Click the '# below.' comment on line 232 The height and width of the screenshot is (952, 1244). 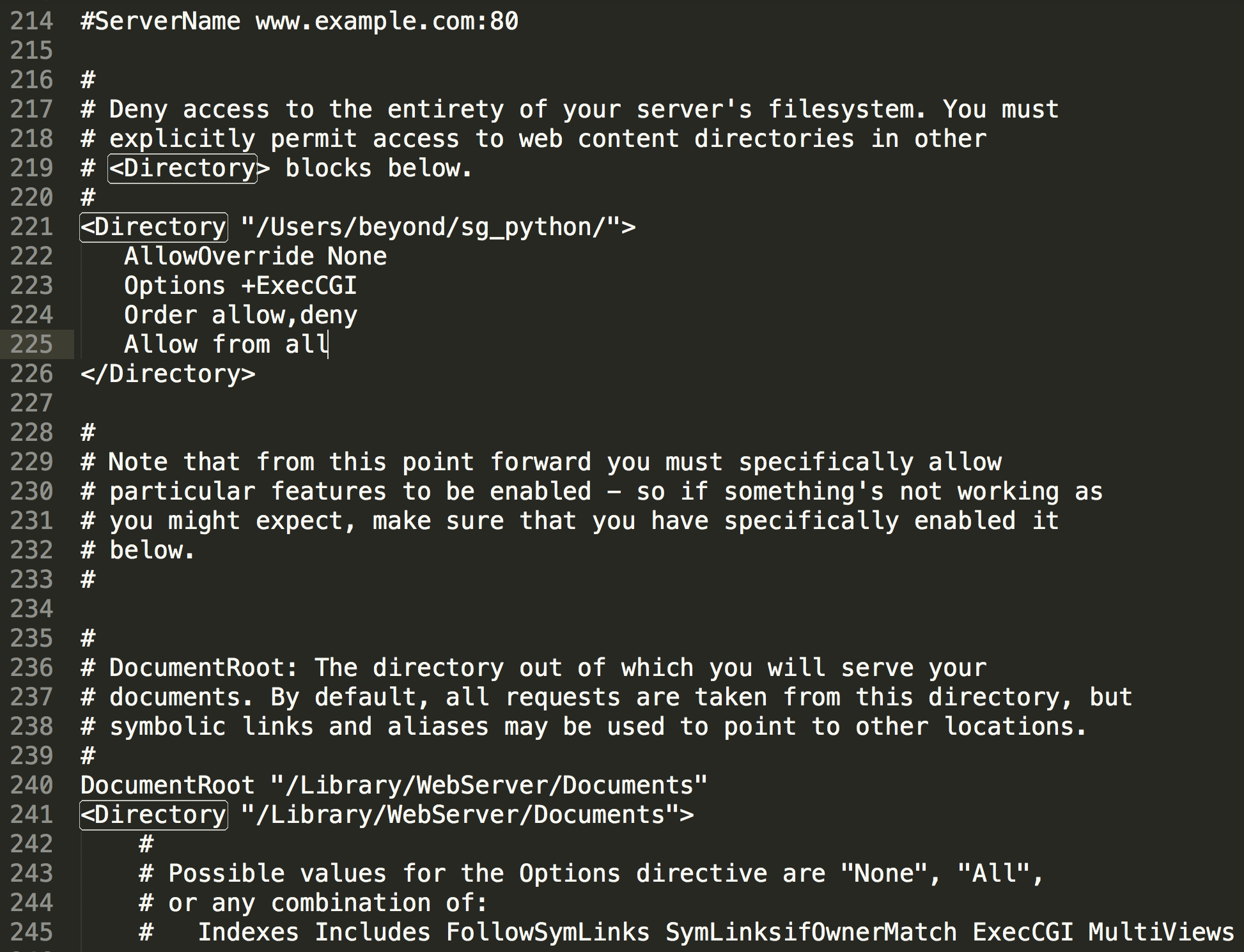[x=138, y=550]
